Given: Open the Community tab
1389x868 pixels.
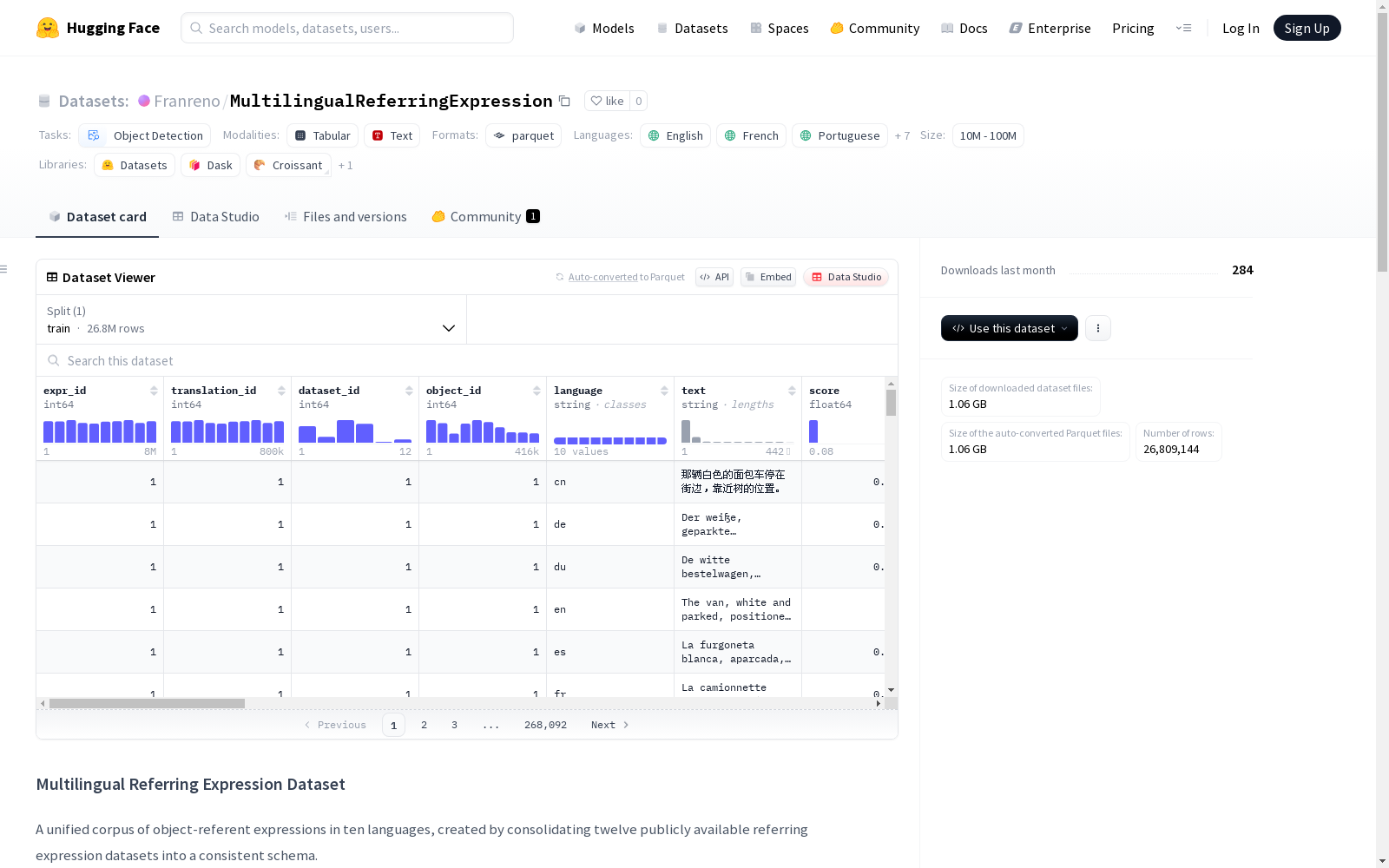Looking at the screenshot, I should coord(486,217).
